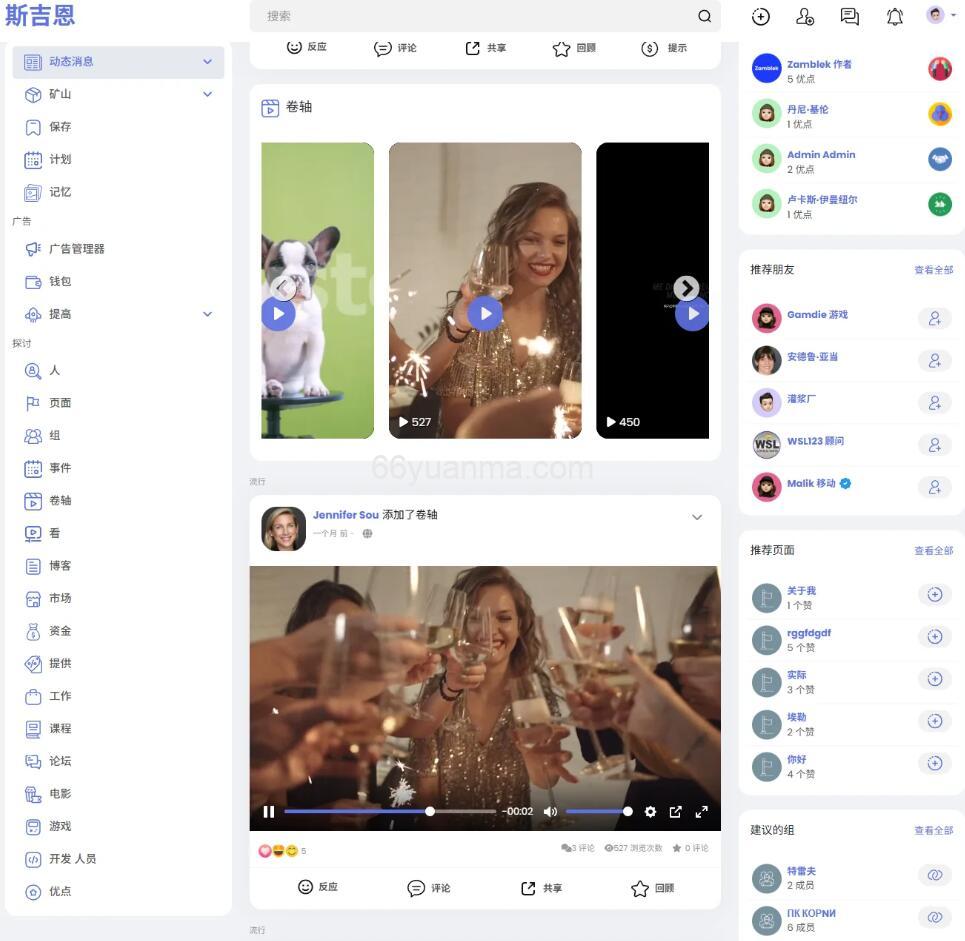
Task: Pause Jennifer Sou's video
Action: pyautogui.click(x=268, y=811)
